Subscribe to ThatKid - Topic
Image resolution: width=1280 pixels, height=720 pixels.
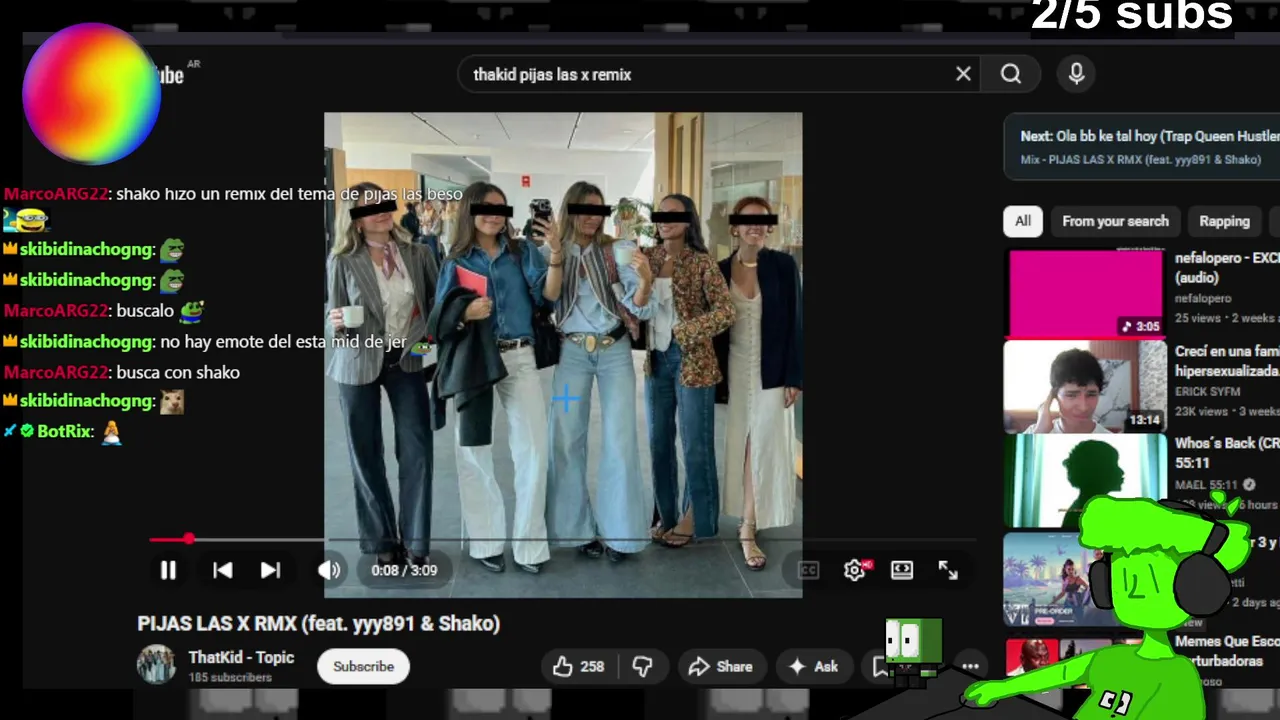click(x=363, y=666)
